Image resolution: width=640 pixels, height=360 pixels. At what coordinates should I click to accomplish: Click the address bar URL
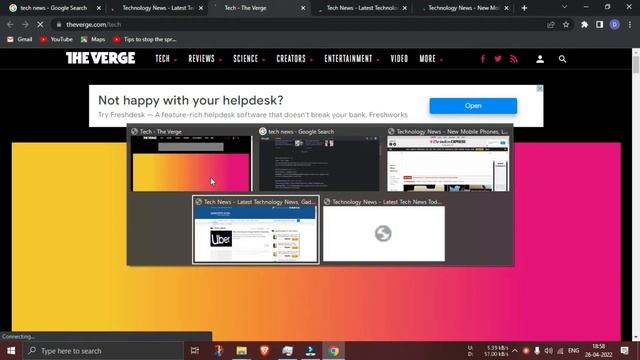point(93,24)
